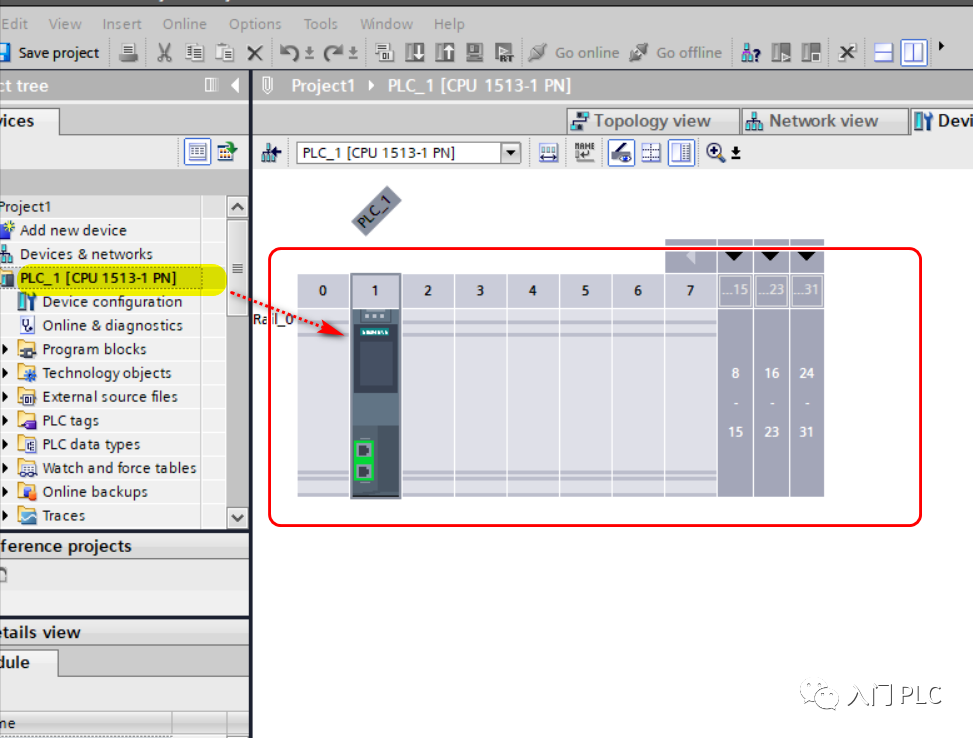Open the Undo history dropdown arrow

(309, 53)
